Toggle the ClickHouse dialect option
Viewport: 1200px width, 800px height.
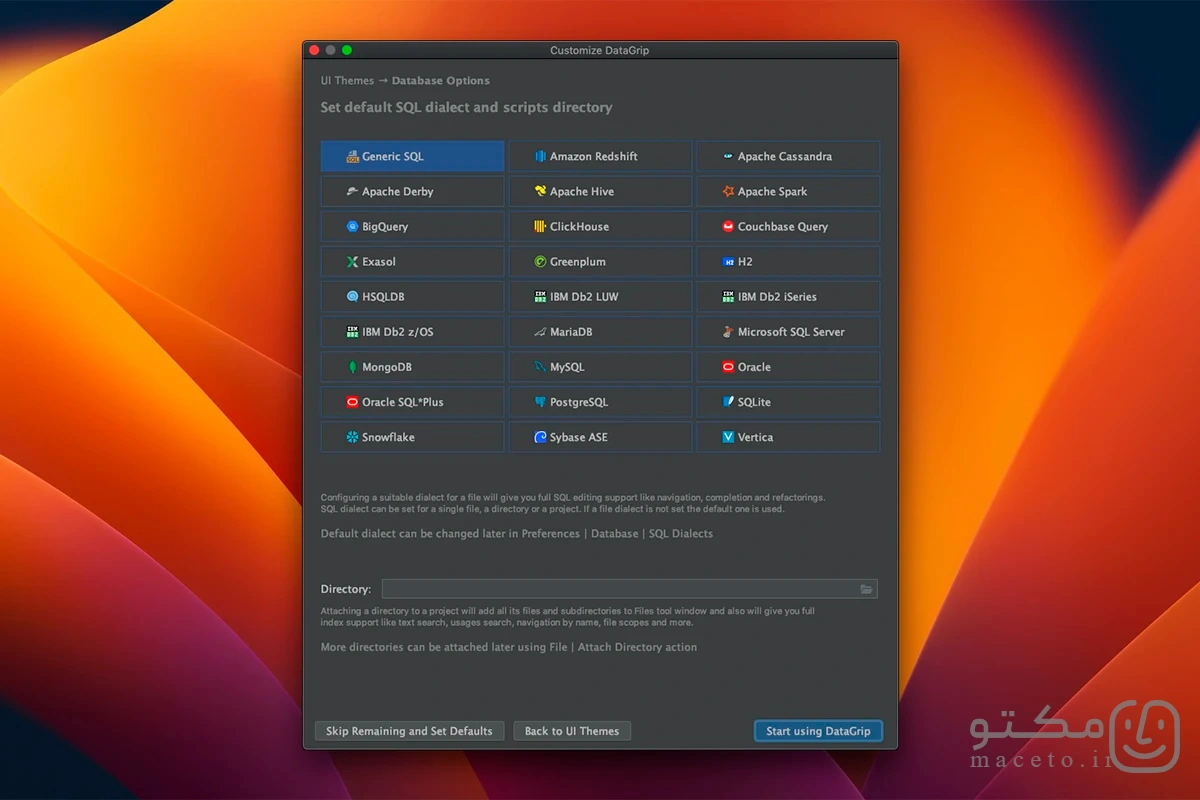tap(600, 226)
